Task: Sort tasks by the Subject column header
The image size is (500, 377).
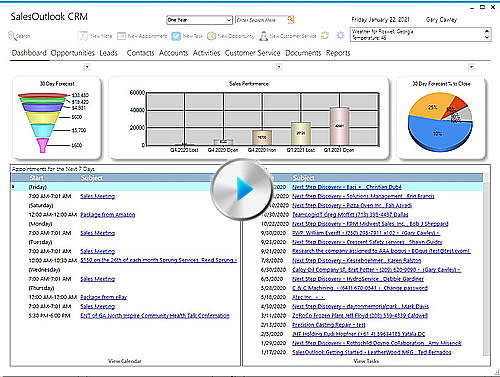Action: [303, 178]
